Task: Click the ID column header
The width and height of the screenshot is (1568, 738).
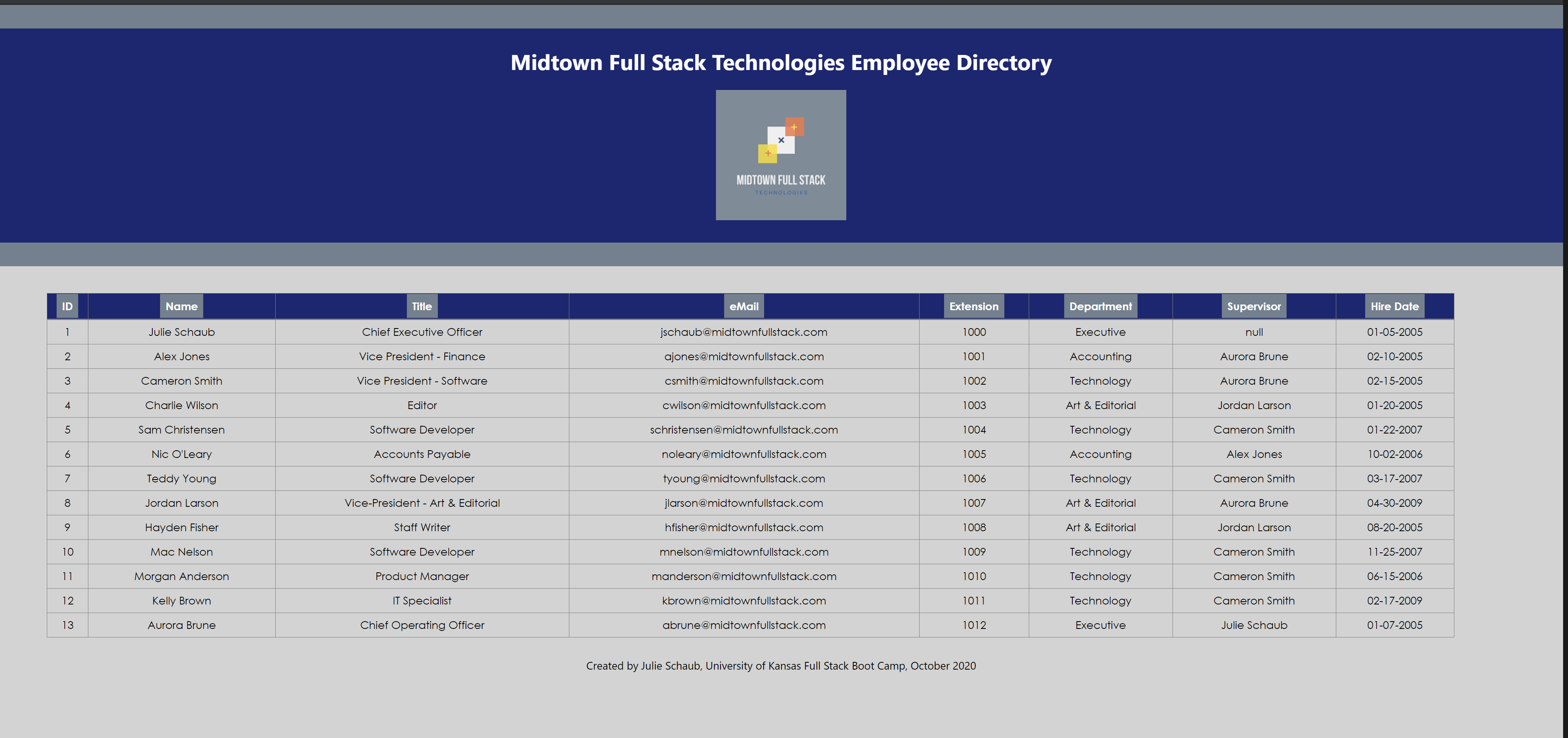Action: (67, 306)
